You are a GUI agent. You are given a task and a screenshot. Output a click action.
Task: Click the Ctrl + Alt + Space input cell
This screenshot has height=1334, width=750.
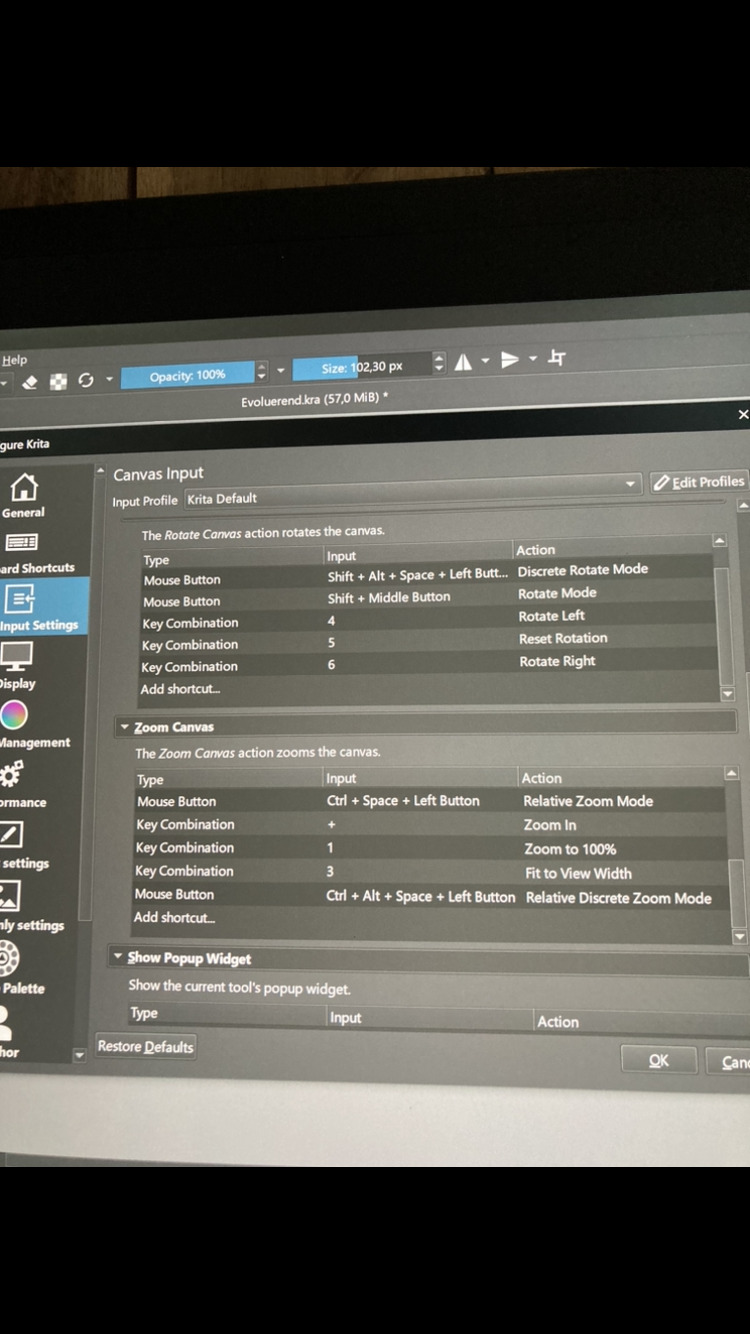(421, 896)
